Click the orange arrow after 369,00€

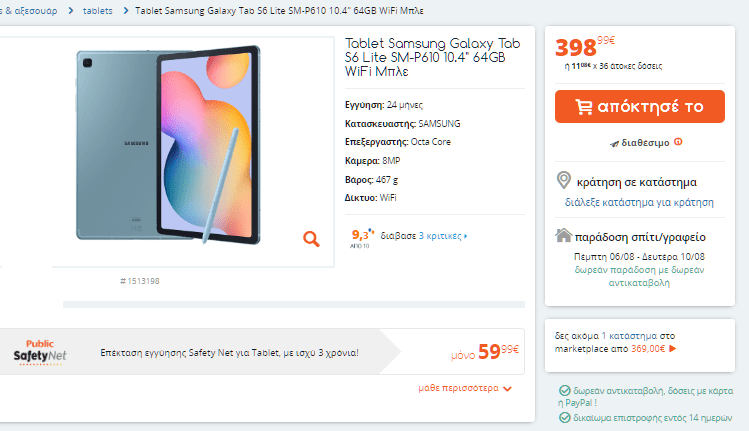click(672, 349)
